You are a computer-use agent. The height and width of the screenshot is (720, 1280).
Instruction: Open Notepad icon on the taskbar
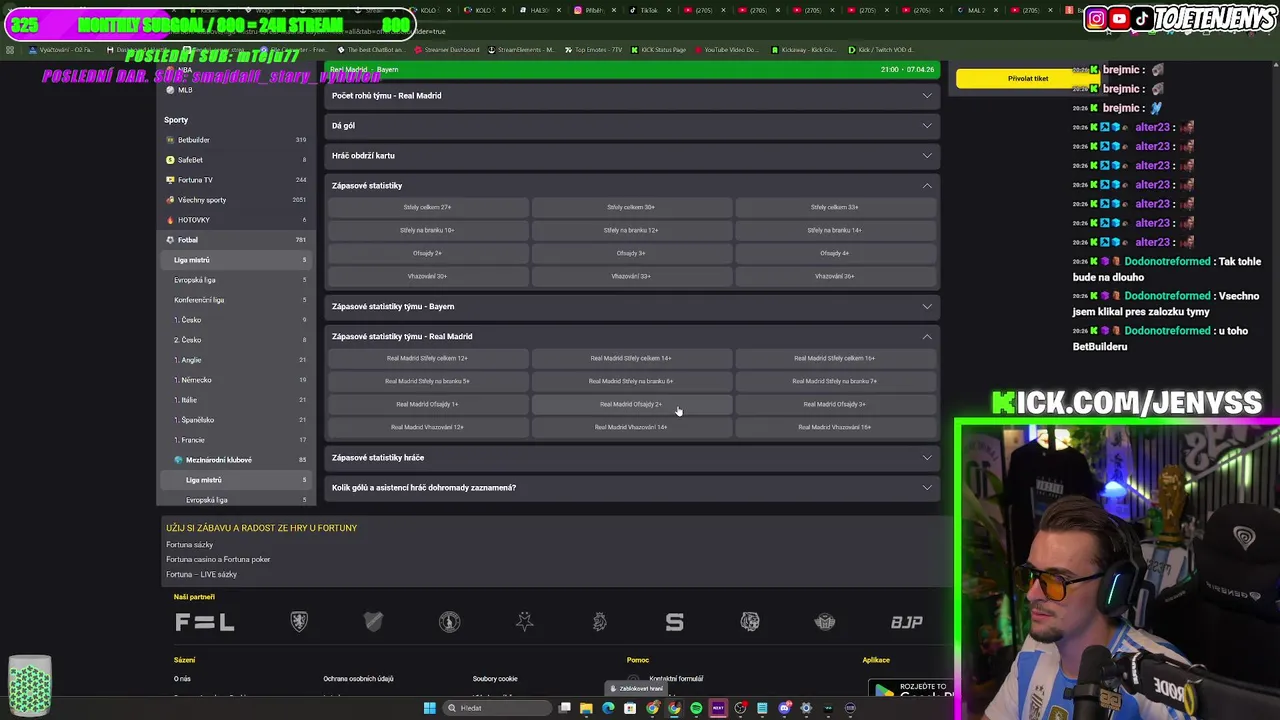(762, 708)
